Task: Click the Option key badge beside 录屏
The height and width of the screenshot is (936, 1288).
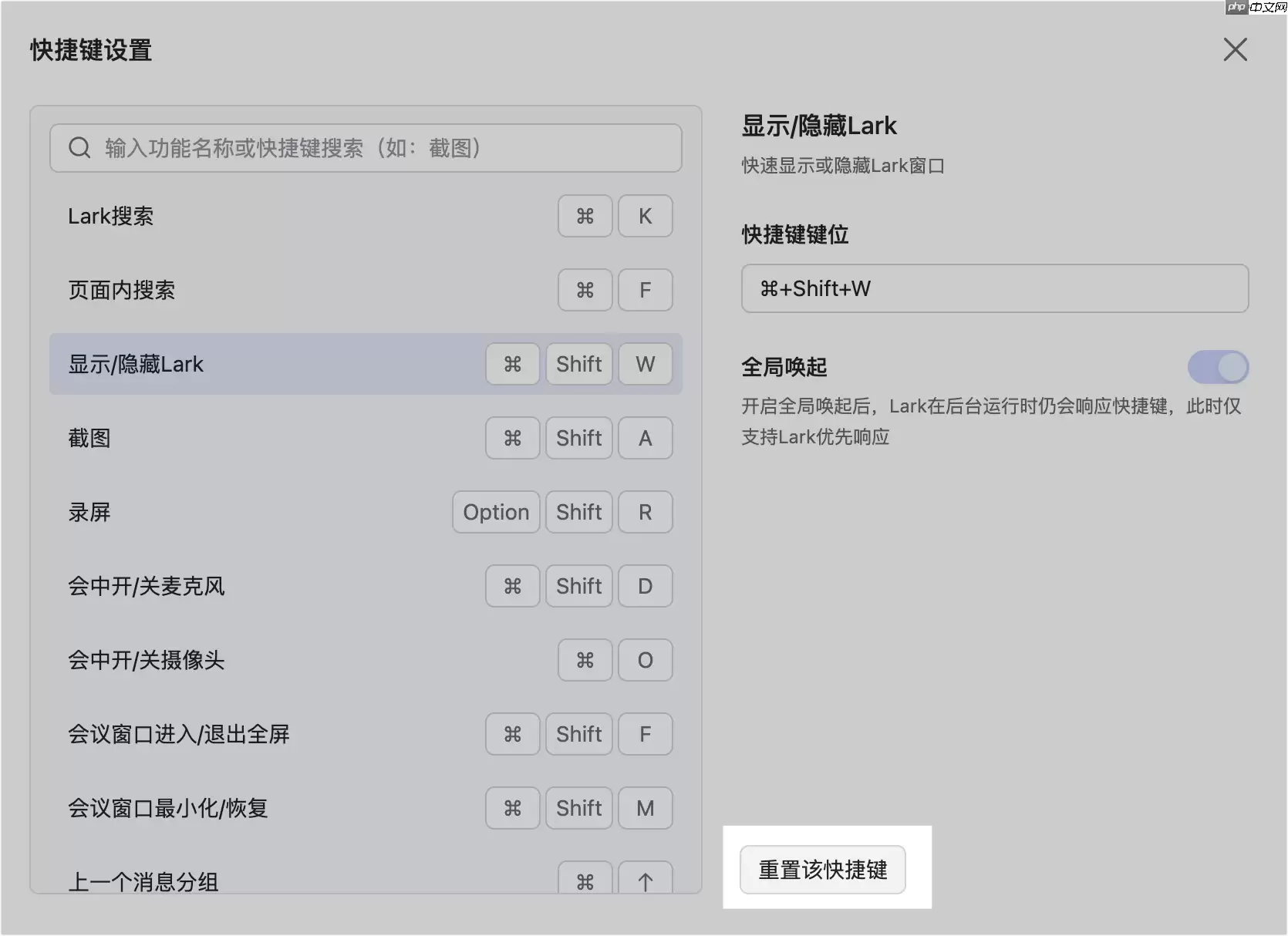Action: point(495,511)
